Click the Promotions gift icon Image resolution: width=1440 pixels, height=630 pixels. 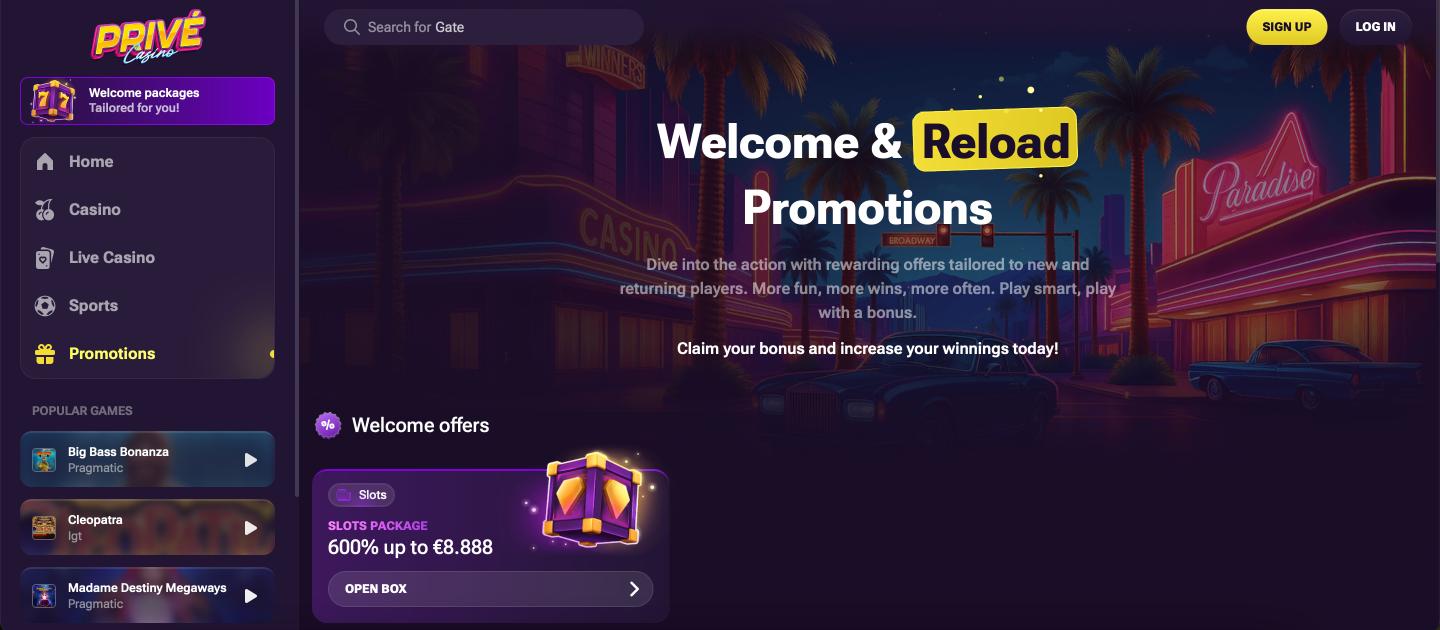pyautogui.click(x=45, y=354)
